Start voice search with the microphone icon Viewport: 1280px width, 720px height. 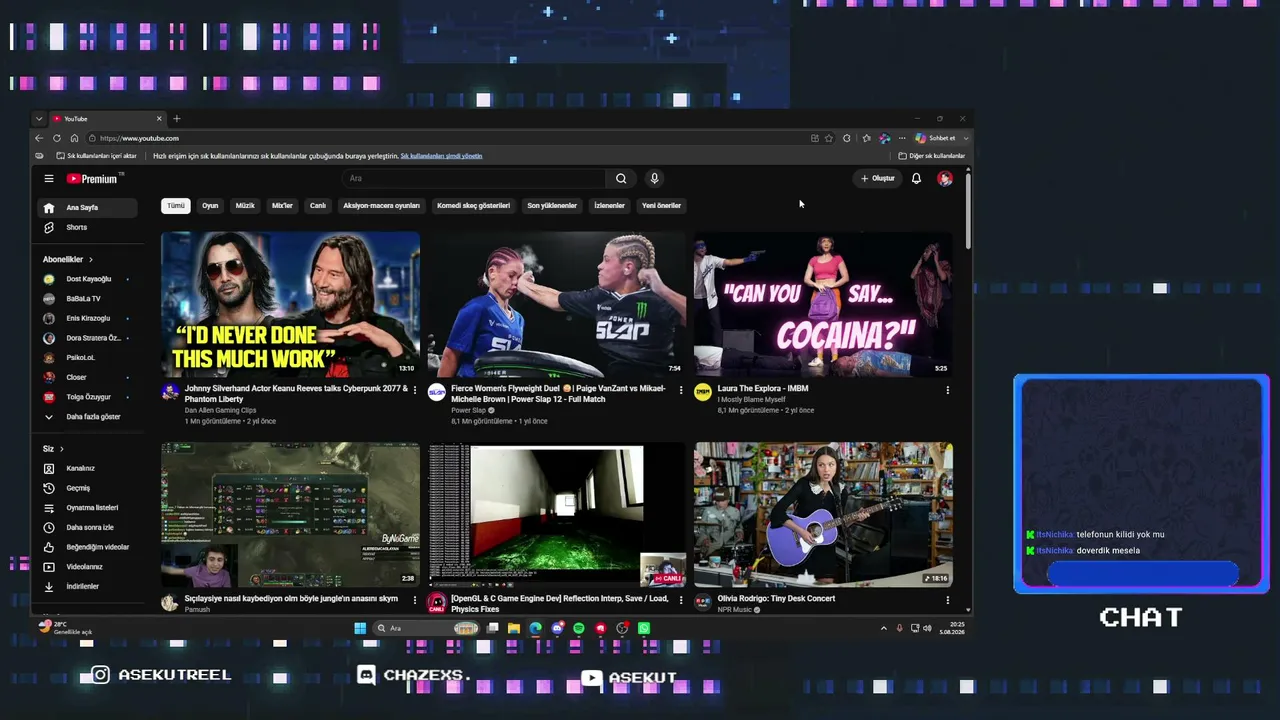click(654, 179)
